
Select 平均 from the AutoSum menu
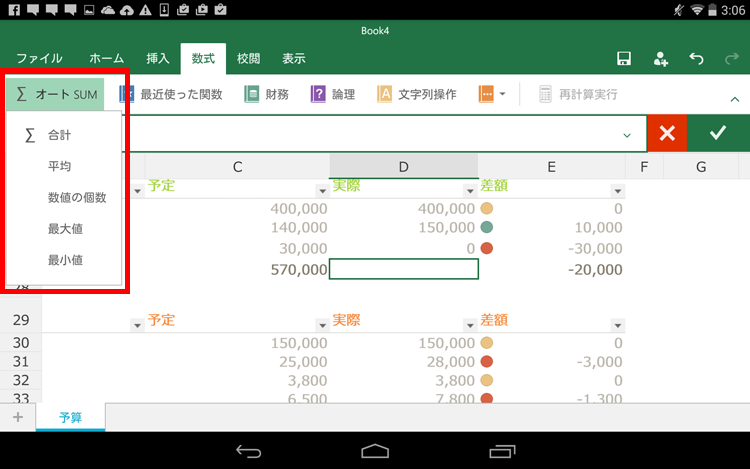click(x=60, y=166)
